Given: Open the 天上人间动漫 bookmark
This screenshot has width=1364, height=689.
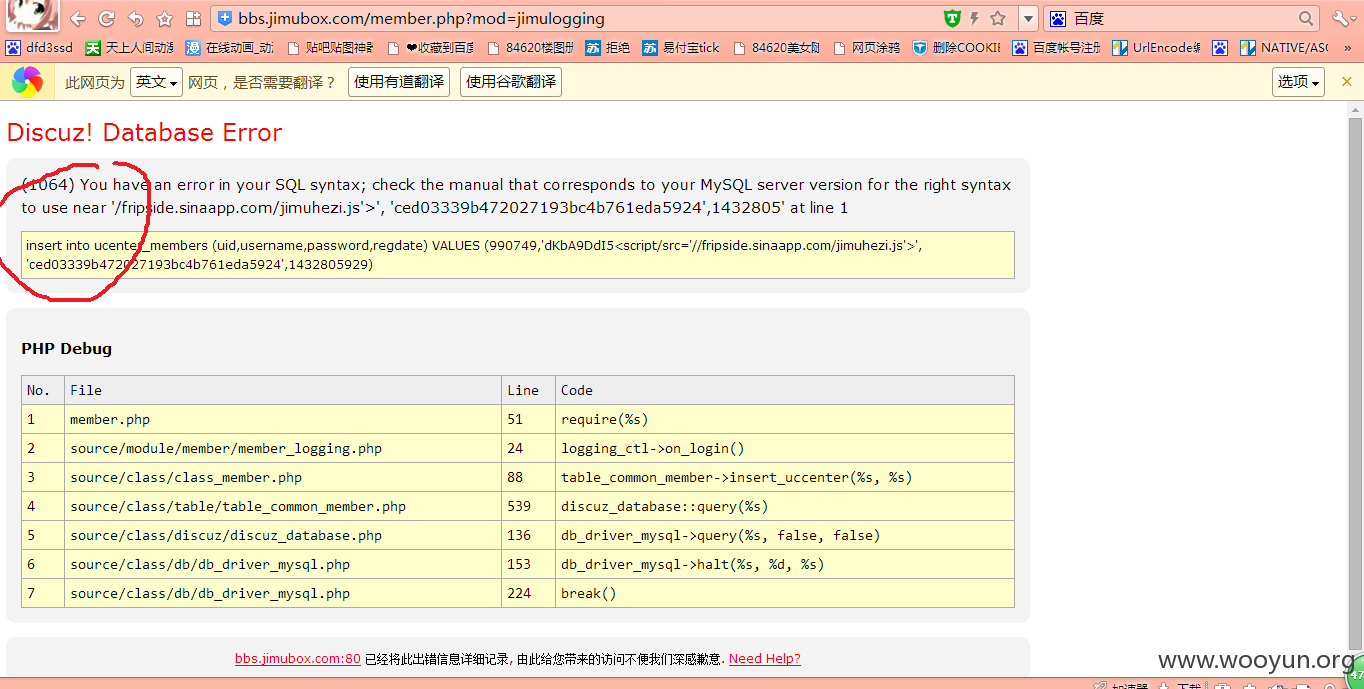Looking at the screenshot, I should (130, 47).
